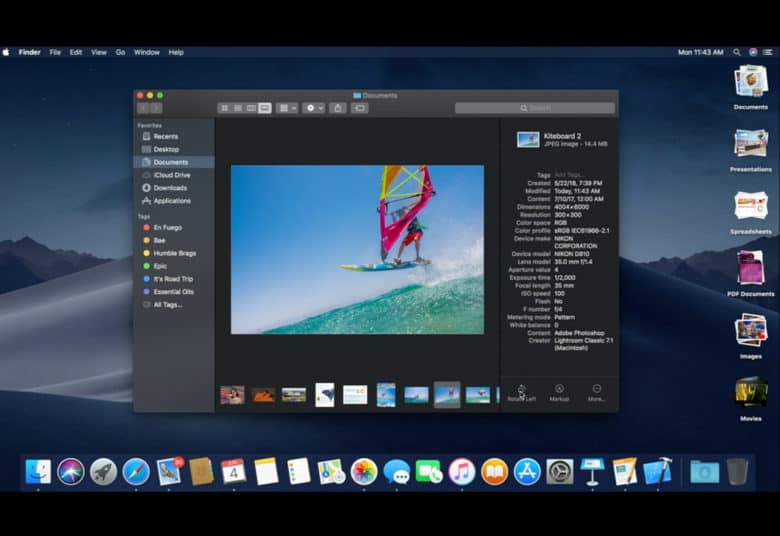Click the Edit Tags toolbar button
The width and height of the screenshot is (780, 536).
click(x=360, y=108)
